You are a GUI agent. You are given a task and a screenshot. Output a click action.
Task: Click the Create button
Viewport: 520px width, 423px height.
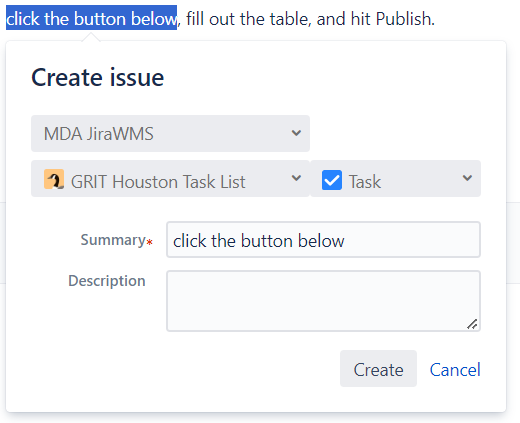[x=378, y=368]
